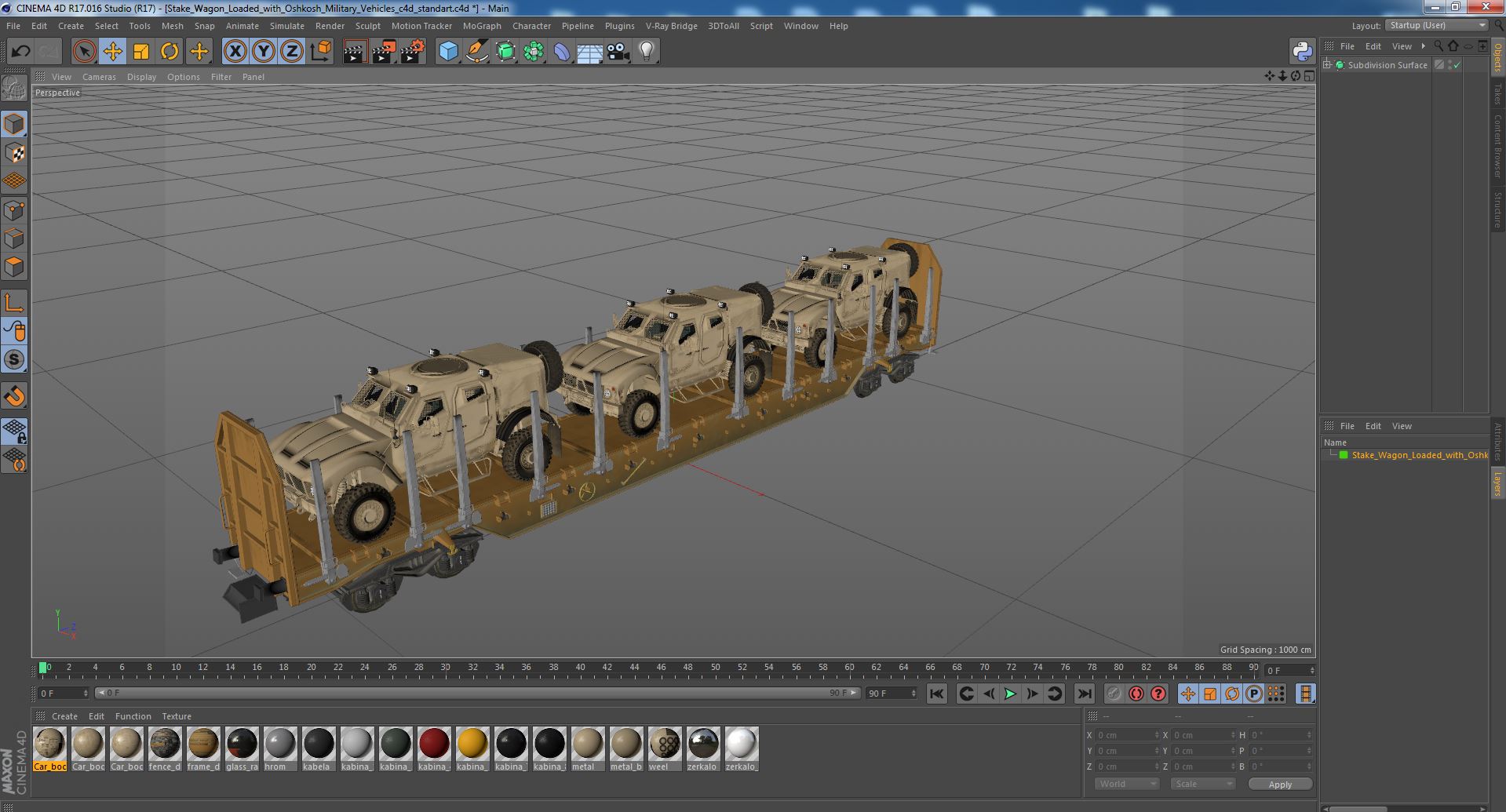Open the Array modeling objects icon

pyautogui.click(x=534, y=52)
